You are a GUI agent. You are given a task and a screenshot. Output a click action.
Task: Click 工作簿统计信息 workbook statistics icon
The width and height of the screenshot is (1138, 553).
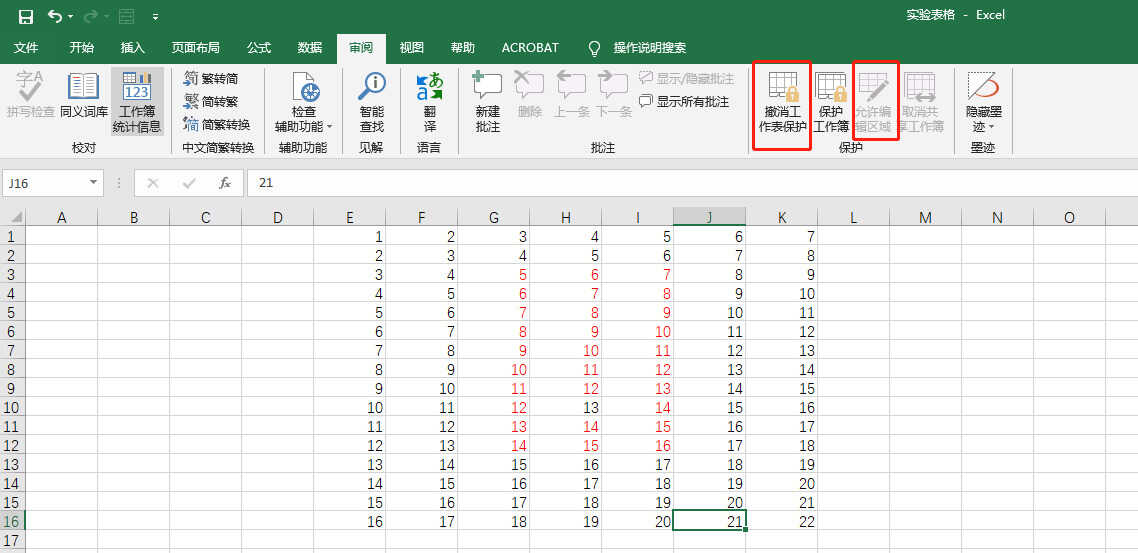(137, 102)
